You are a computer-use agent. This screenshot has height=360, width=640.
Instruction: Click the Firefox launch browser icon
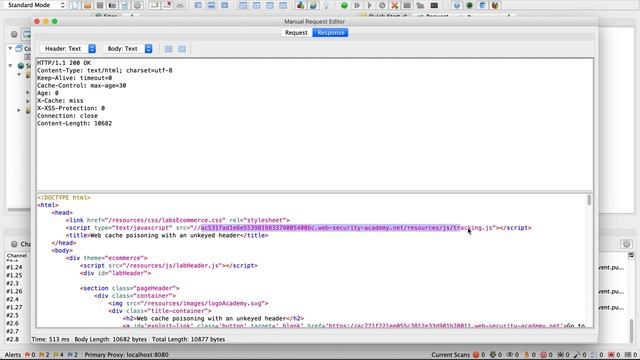[x=495, y=5]
